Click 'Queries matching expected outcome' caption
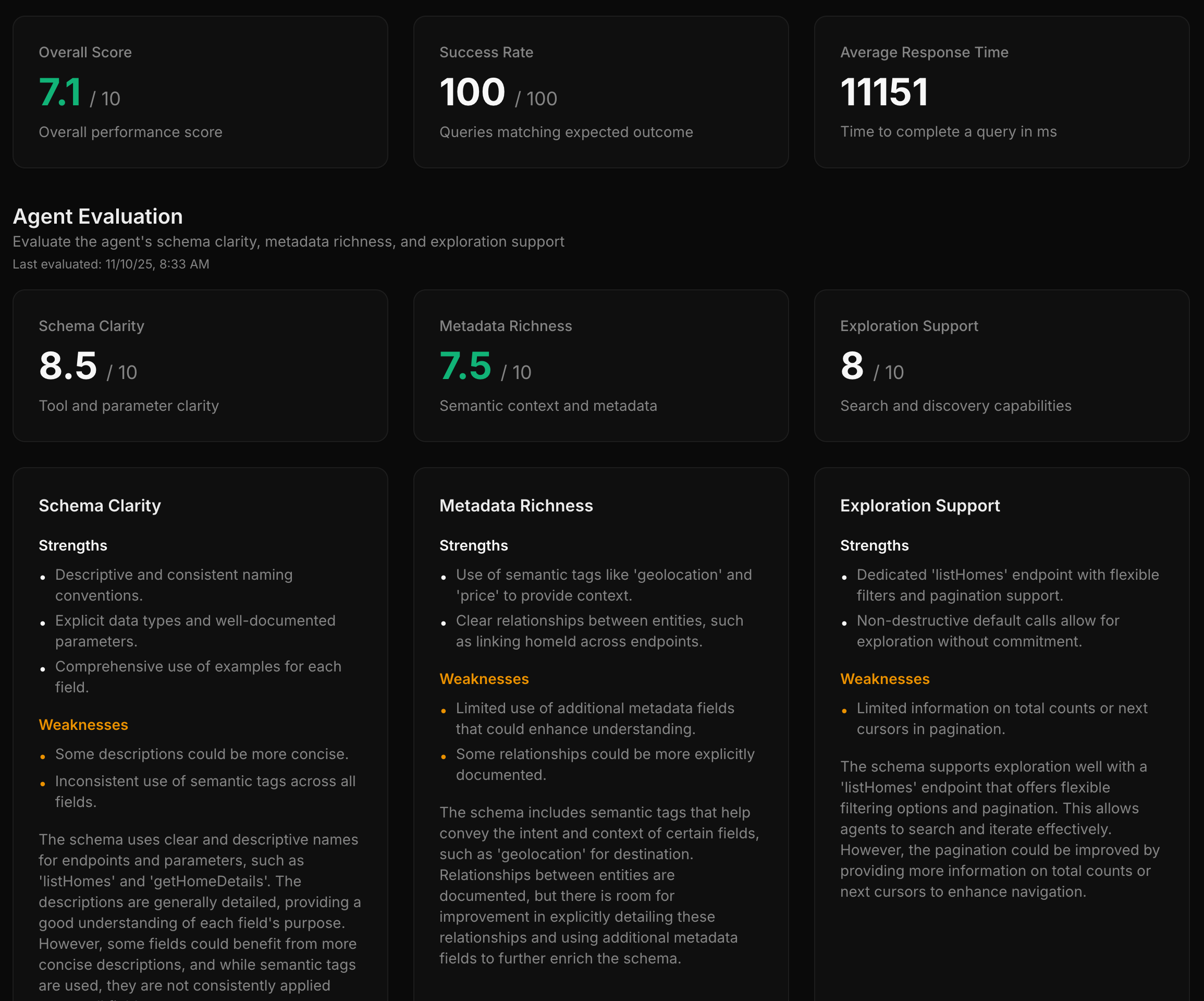 click(x=566, y=132)
